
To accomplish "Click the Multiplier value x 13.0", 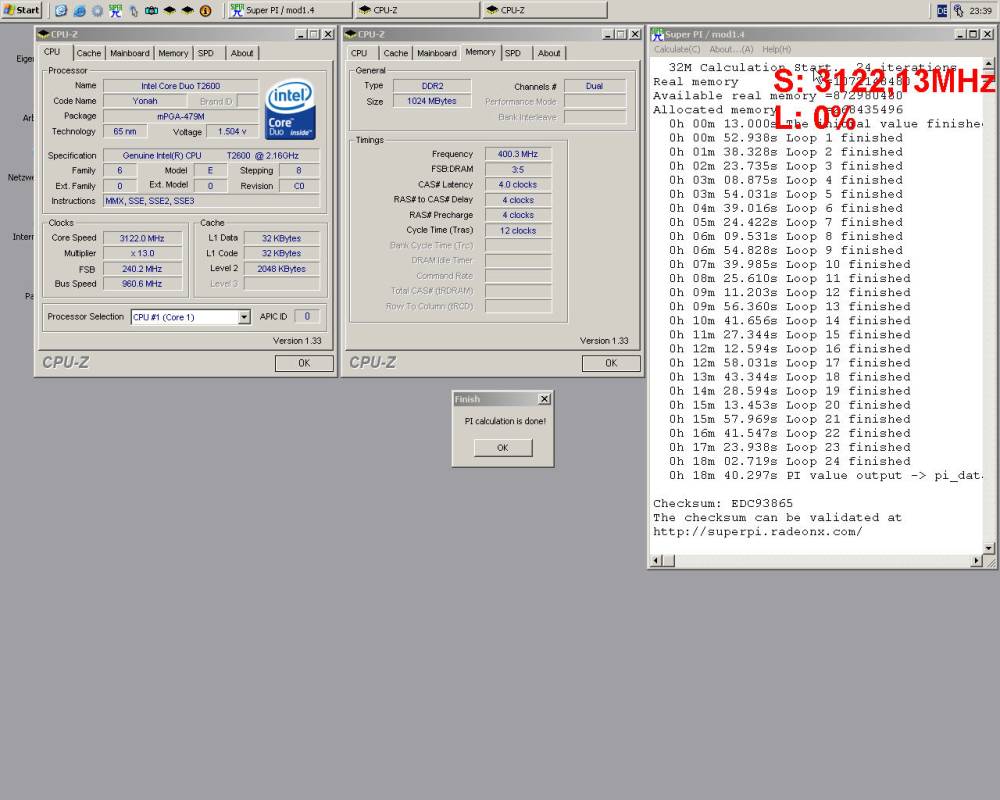I will tap(142, 253).
